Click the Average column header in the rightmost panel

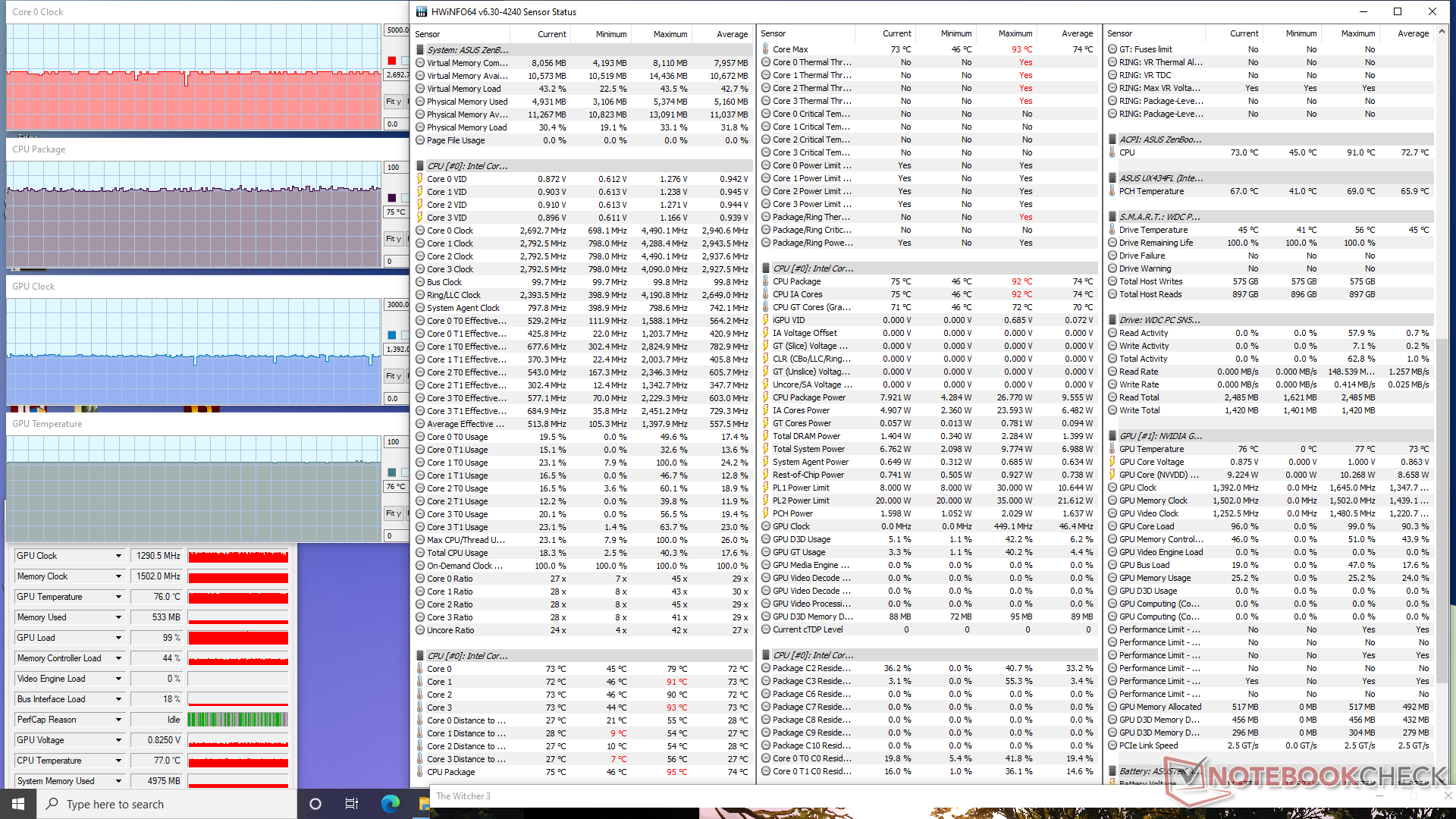(1412, 33)
